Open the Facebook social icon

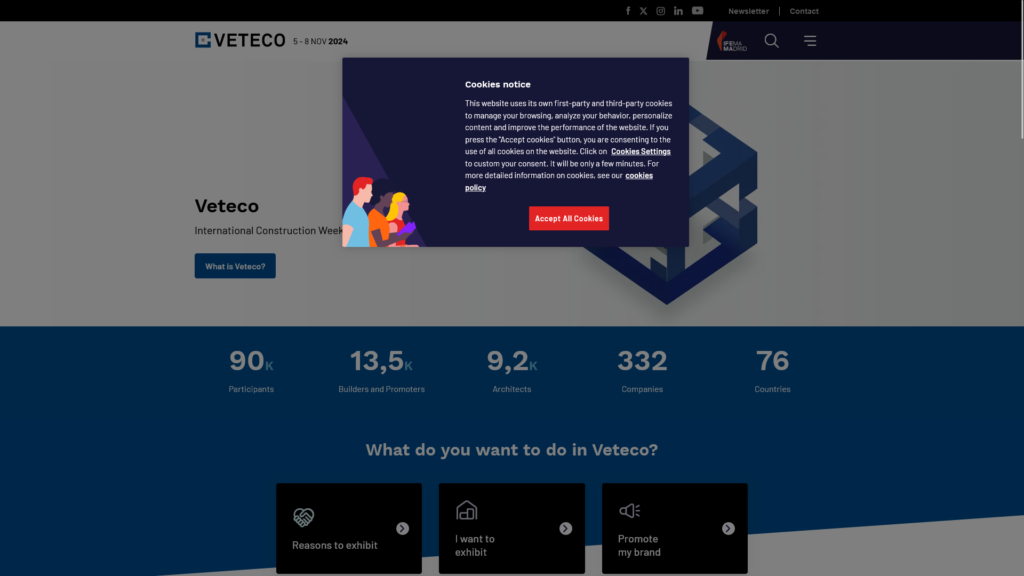coord(628,11)
